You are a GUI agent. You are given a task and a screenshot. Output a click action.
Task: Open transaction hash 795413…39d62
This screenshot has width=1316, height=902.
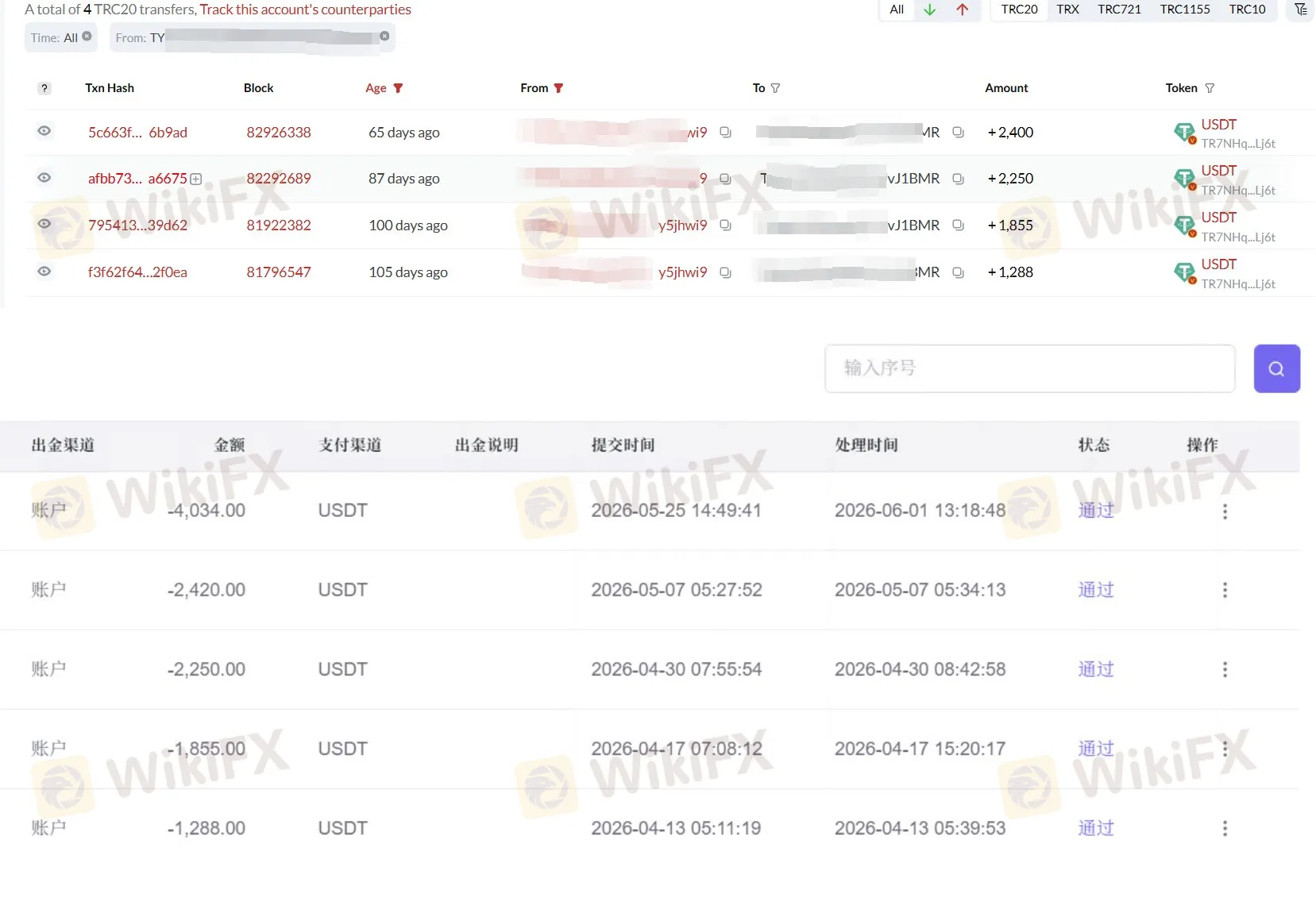click(137, 225)
